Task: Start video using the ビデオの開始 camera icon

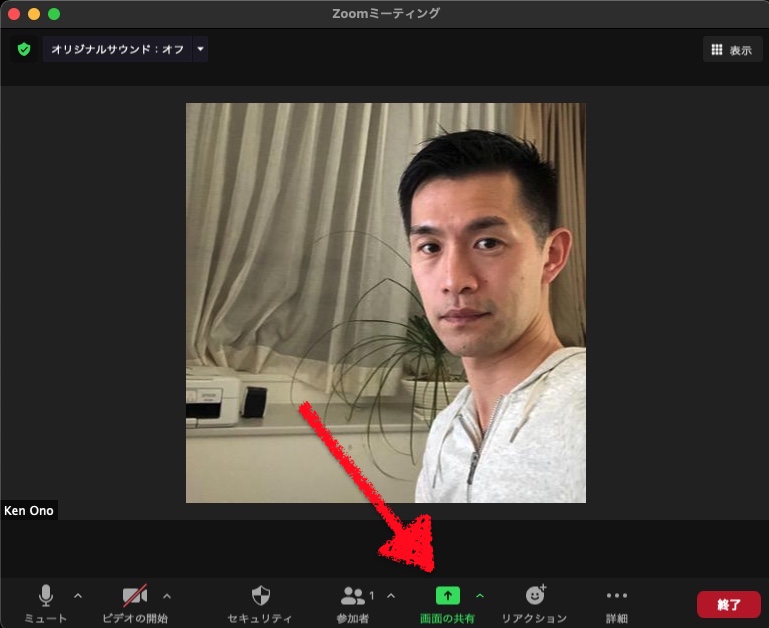Action: [x=135, y=597]
